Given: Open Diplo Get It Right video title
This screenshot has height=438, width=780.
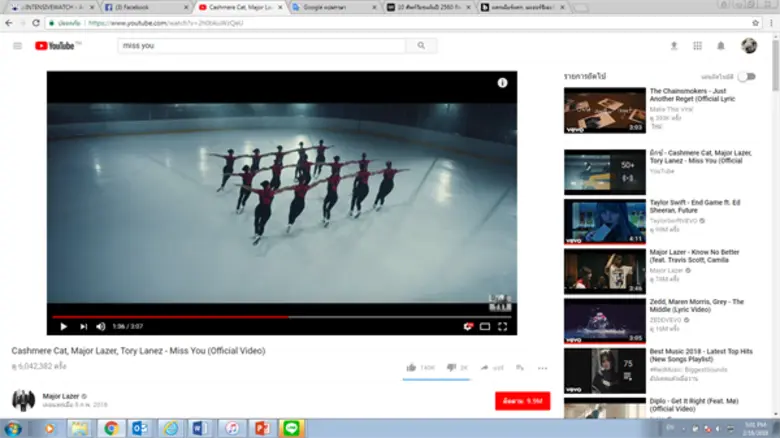Looking at the screenshot, I should [694, 405].
